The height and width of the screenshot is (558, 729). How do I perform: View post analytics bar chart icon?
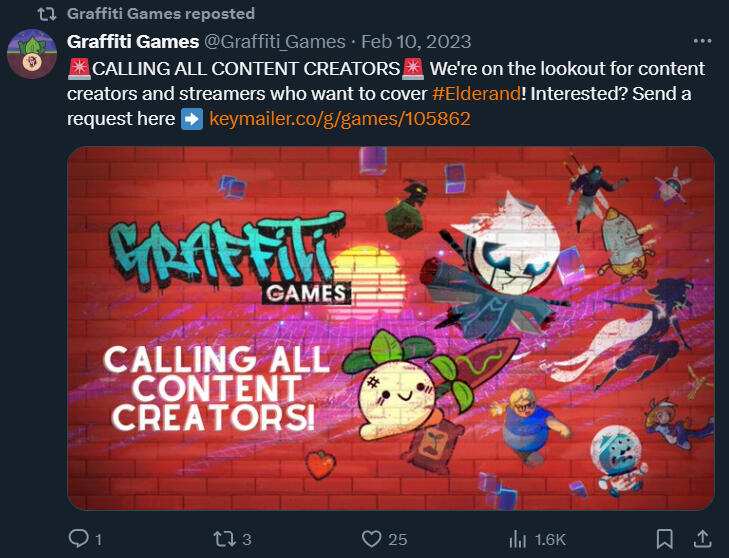[x=517, y=539]
